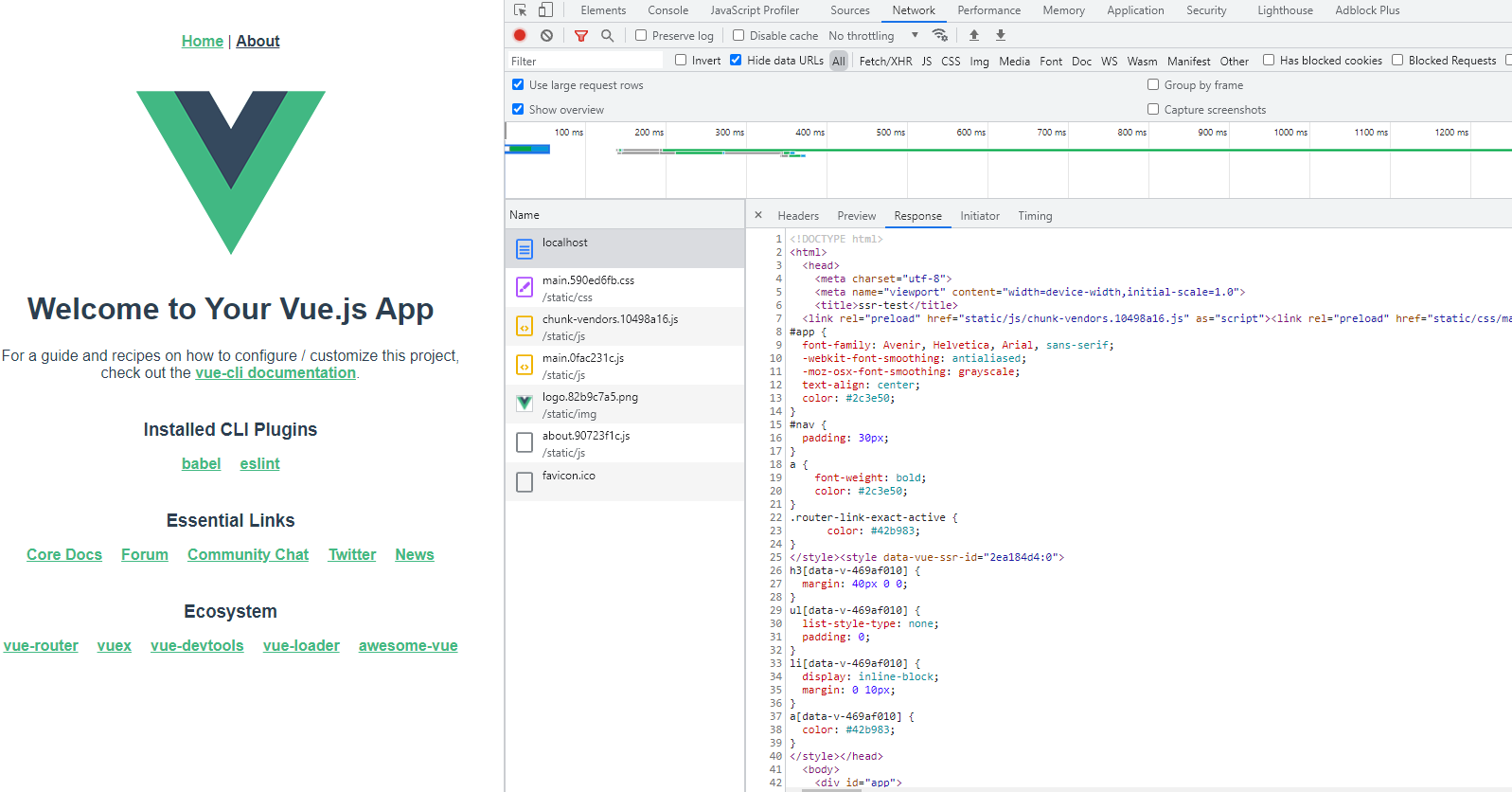Follow the About navigation link
Image resolution: width=1512 pixels, height=792 pixels.
pos(258,41)
